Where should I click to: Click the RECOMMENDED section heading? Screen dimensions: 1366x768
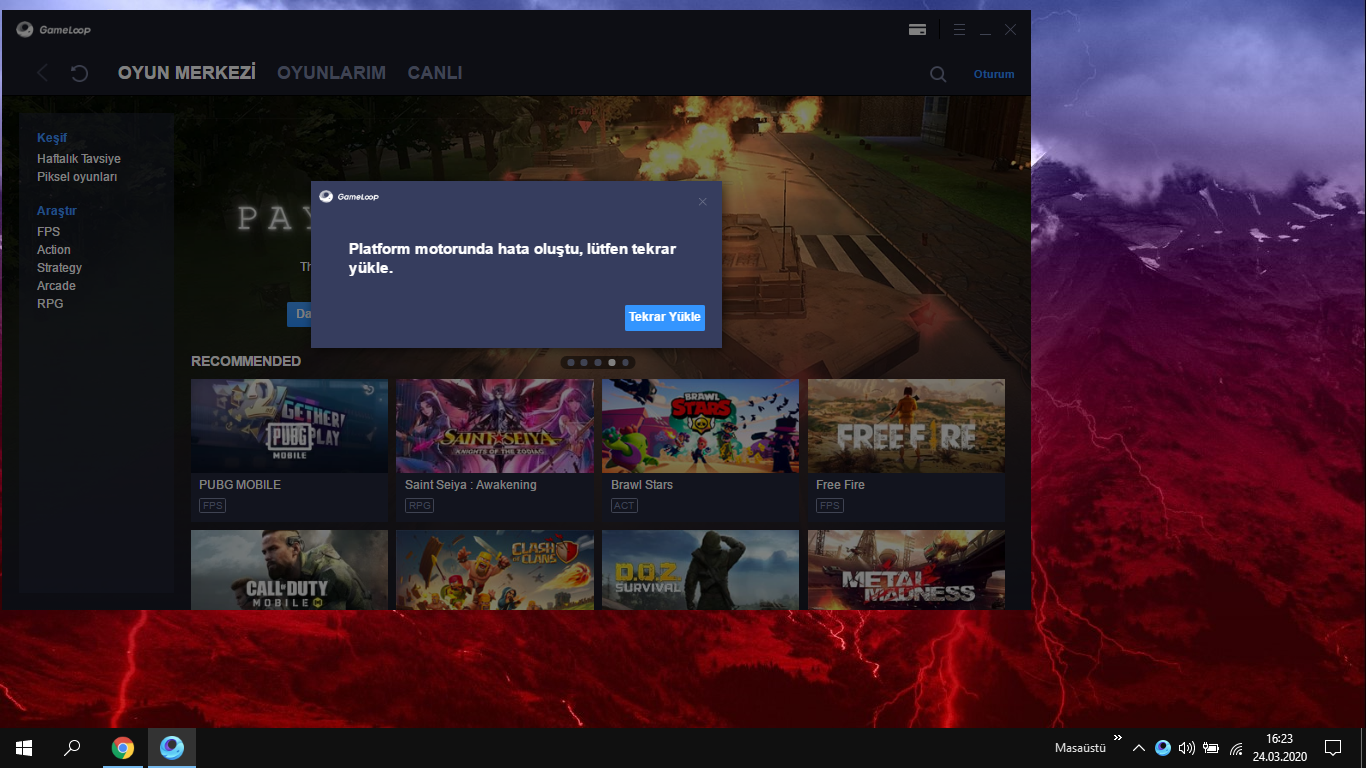click(x=246, y=361)
